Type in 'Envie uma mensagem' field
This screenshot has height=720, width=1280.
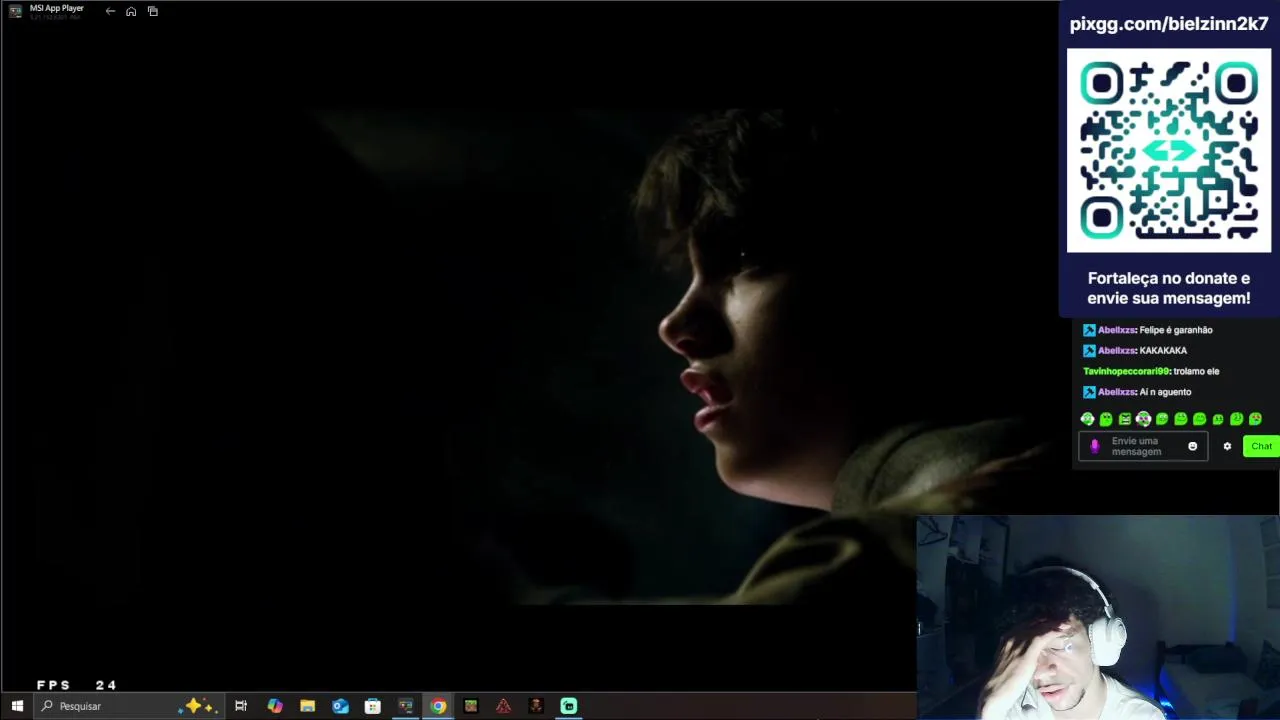click(1143, 446)
